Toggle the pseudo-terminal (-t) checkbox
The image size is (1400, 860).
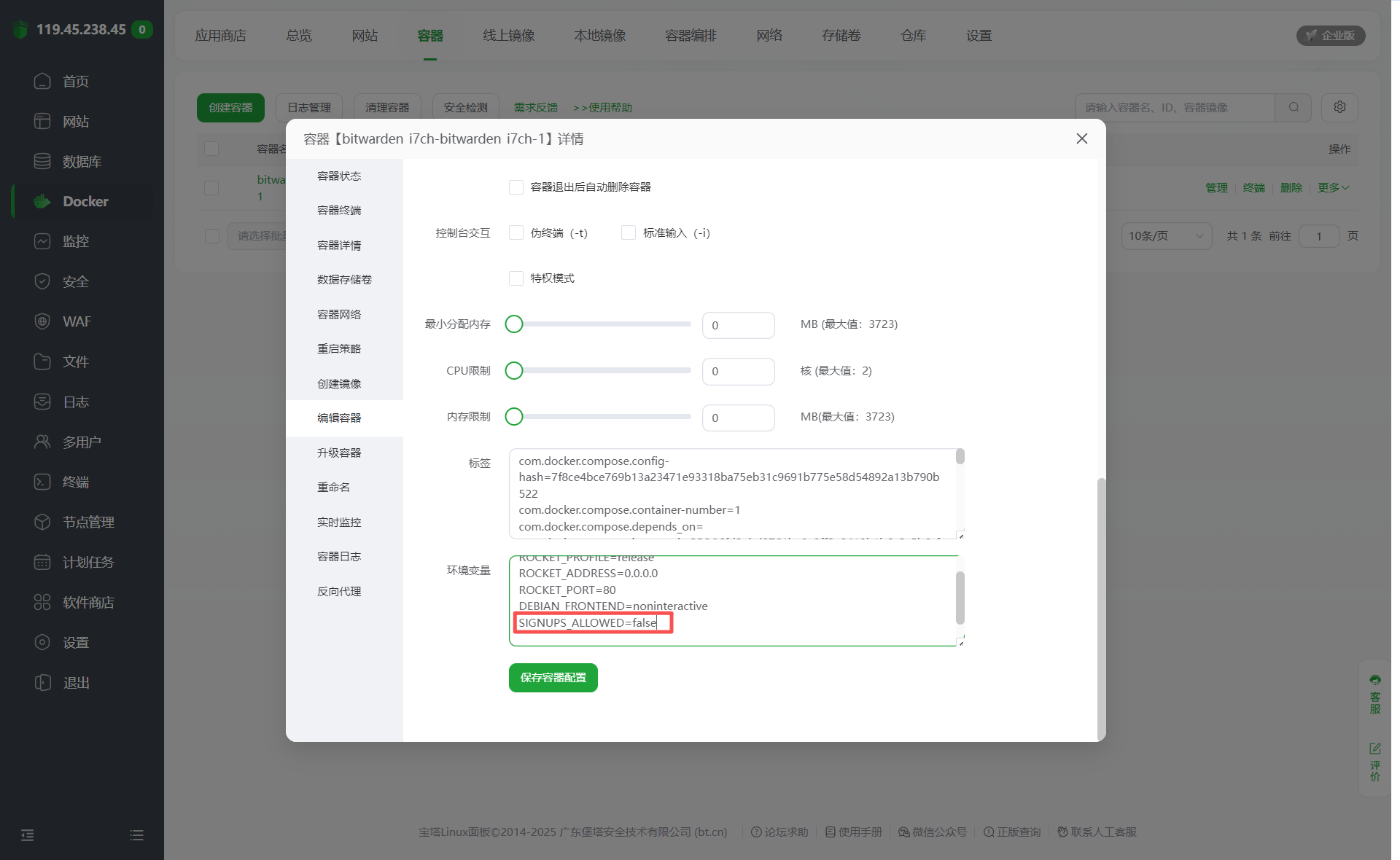(516, 232)
